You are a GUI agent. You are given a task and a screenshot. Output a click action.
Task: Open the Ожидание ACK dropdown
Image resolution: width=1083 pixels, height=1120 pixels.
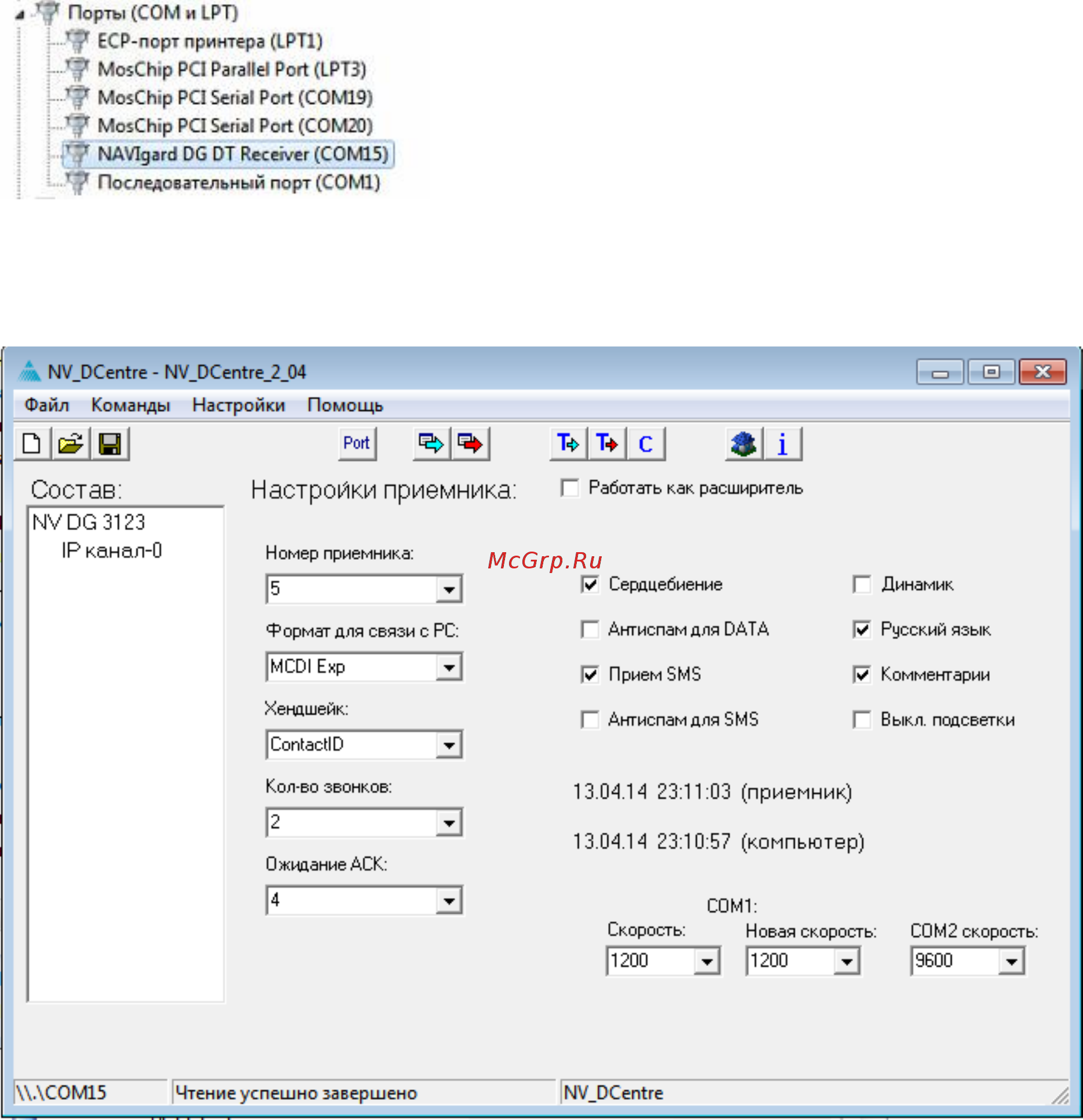tap(449, 901)
